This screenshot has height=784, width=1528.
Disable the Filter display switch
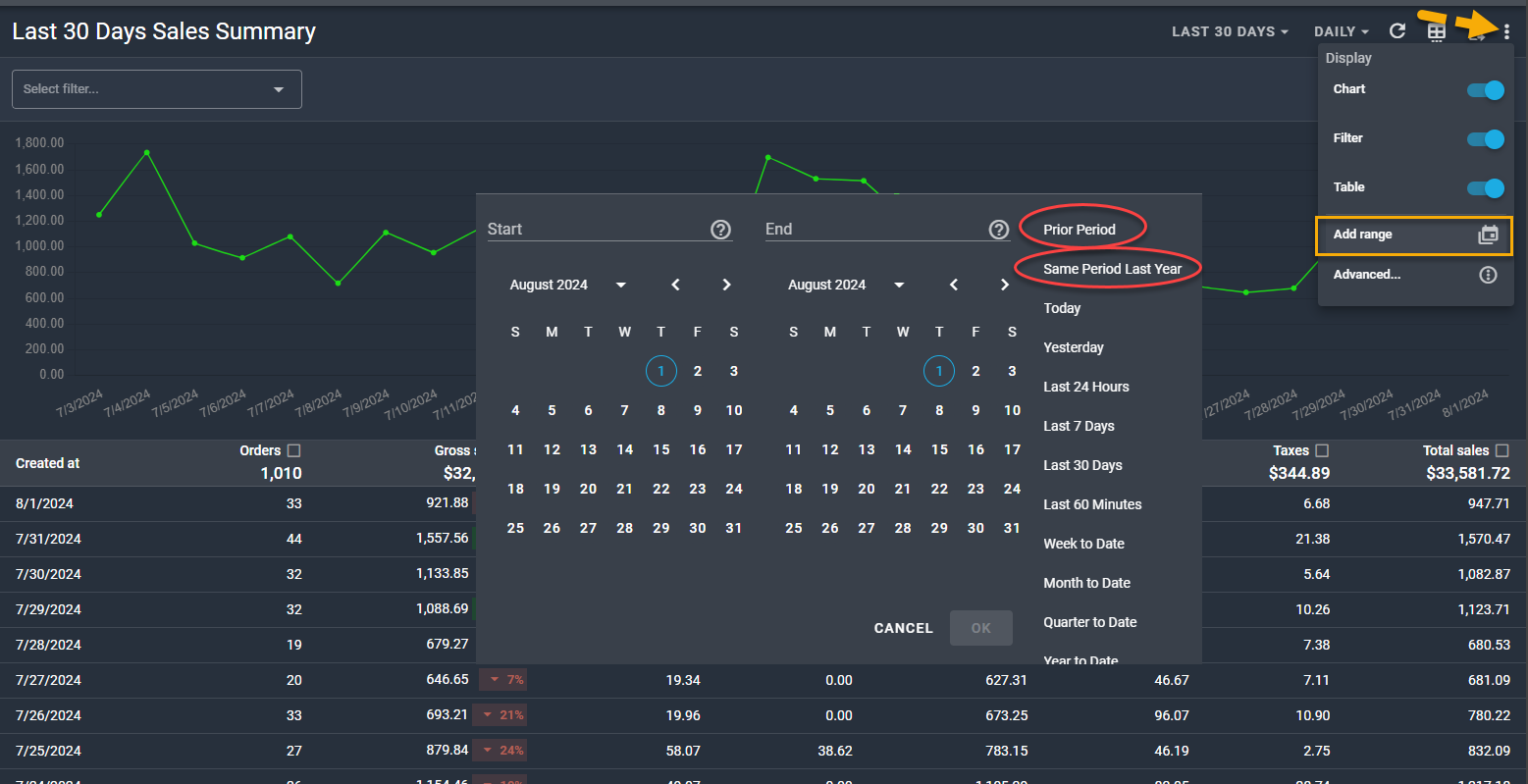pos(1485,139)
